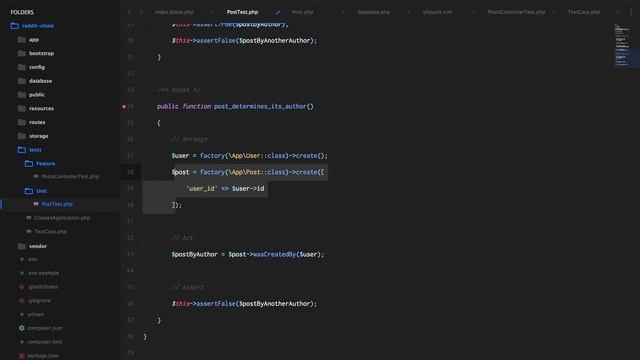
Task: Click the $user factory create line
Action: point(249,156)
